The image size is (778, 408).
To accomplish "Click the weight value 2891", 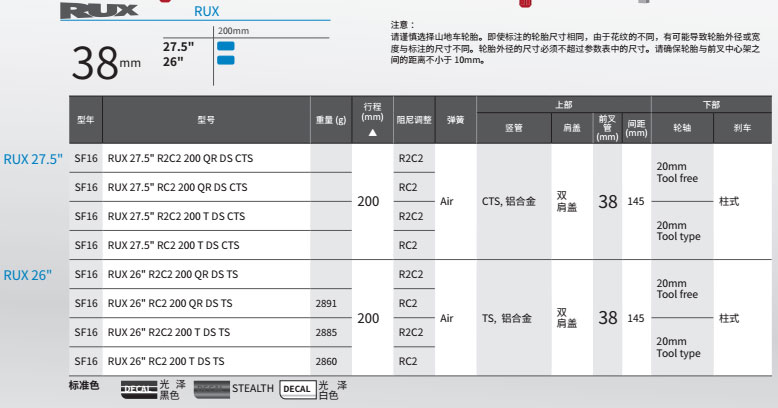I will point(326,303).
